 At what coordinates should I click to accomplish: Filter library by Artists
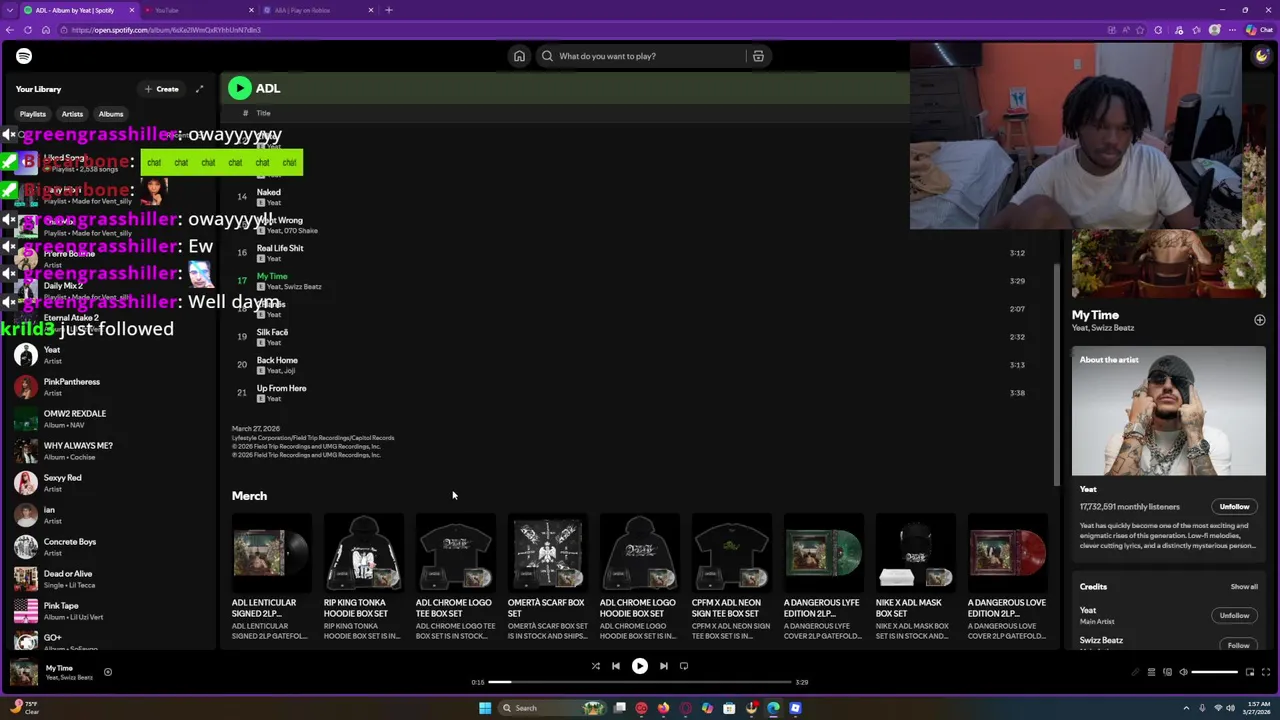click(72, 114)
